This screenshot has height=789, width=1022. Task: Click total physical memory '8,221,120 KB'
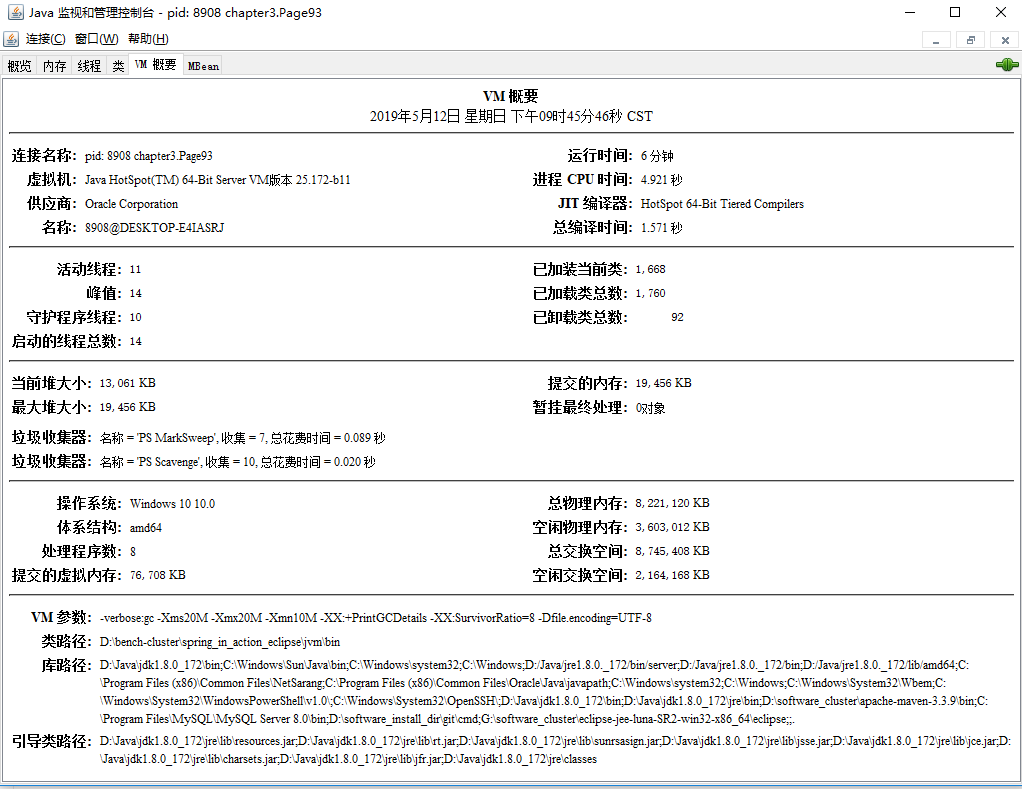[672, 504]
